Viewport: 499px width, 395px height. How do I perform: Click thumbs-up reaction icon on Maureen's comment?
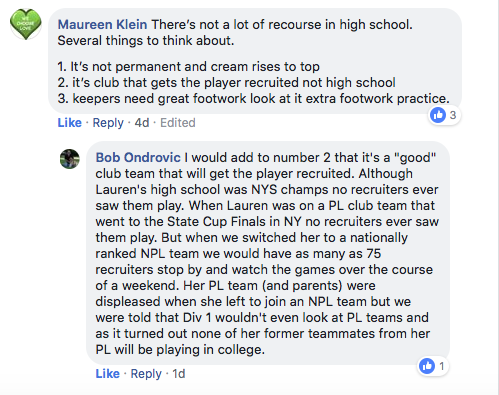438,115
